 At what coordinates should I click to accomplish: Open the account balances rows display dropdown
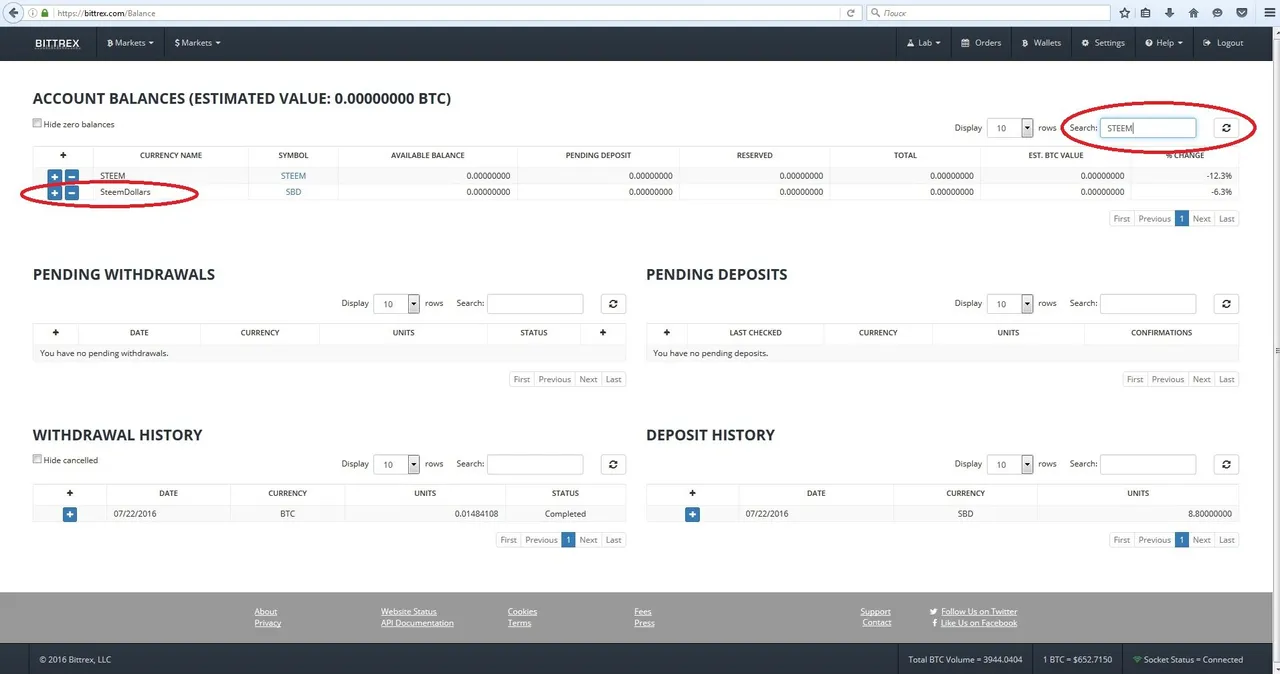pos(1010,128)
